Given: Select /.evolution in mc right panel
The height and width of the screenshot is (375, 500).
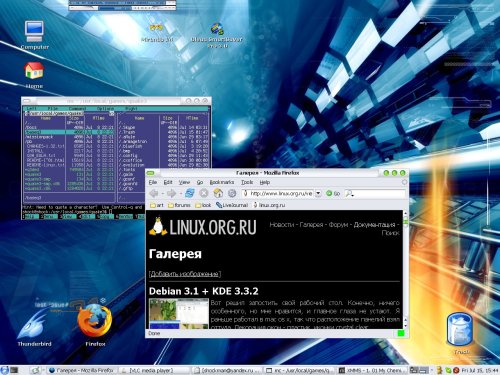Looking at the screenshot, I should pyautogui.click(x=163, y=165).
